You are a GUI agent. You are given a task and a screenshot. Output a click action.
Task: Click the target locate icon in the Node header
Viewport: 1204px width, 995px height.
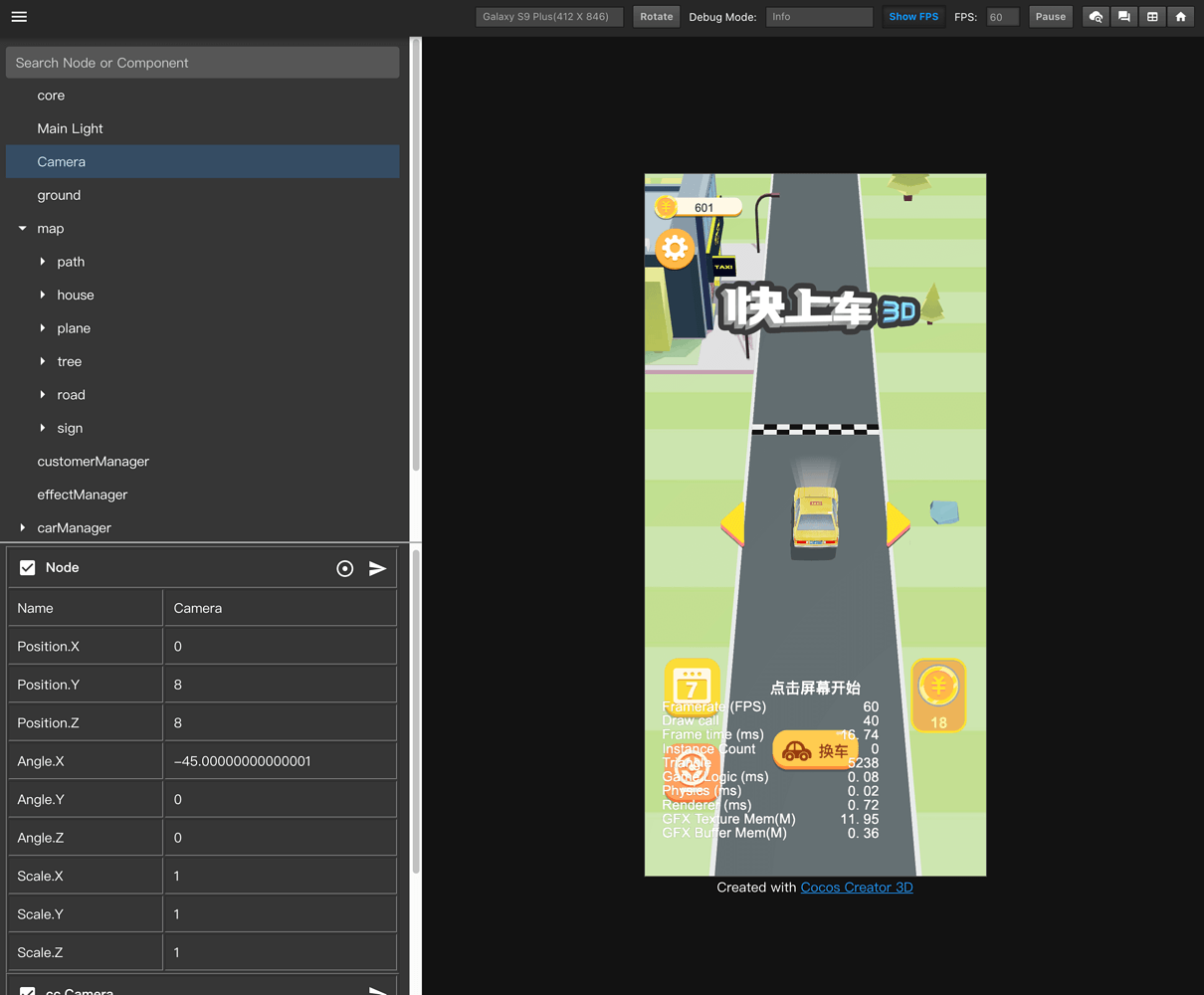pos(344,568)
